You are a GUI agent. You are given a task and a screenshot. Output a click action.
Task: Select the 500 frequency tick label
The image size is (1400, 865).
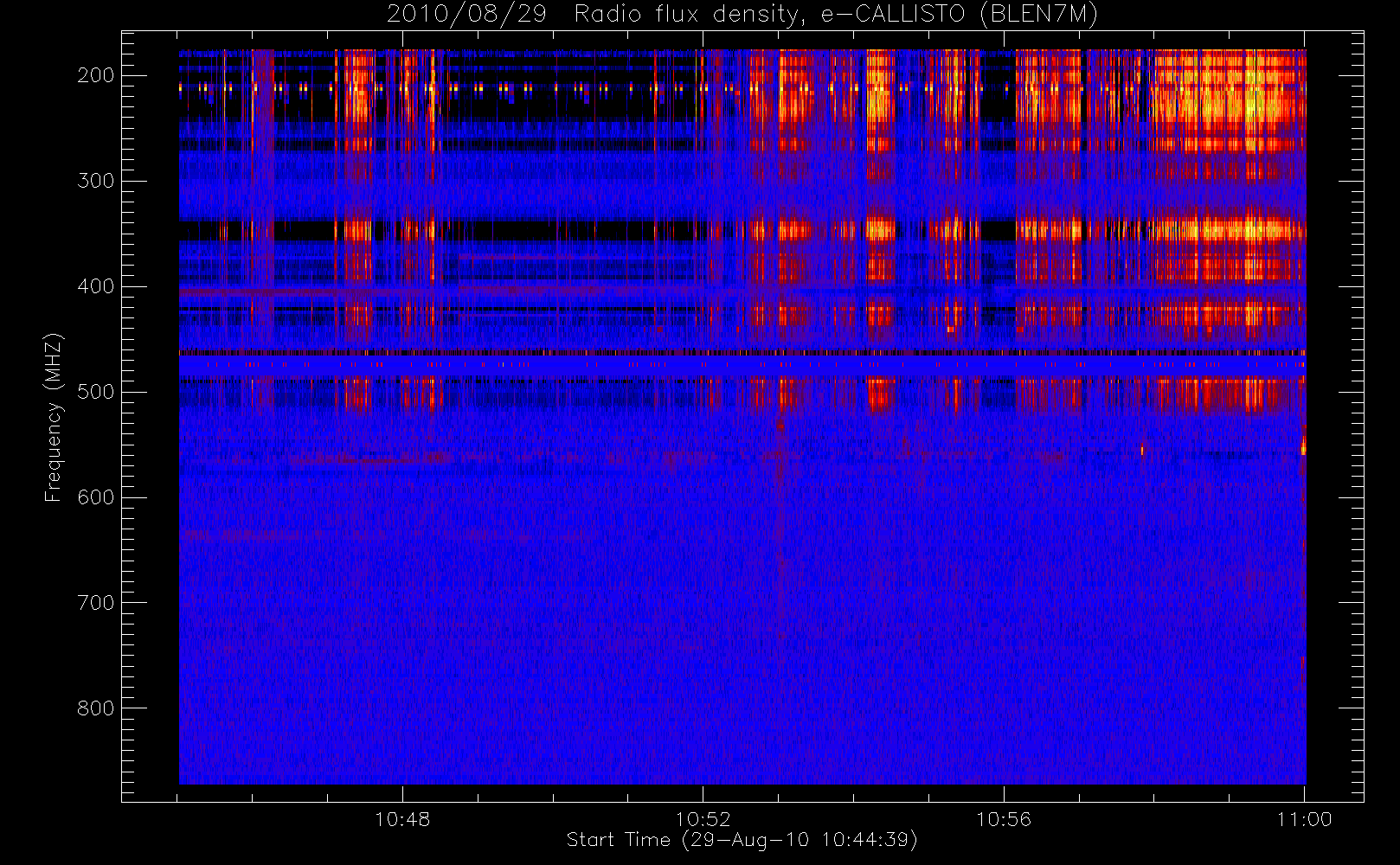(x=95, y=392)
